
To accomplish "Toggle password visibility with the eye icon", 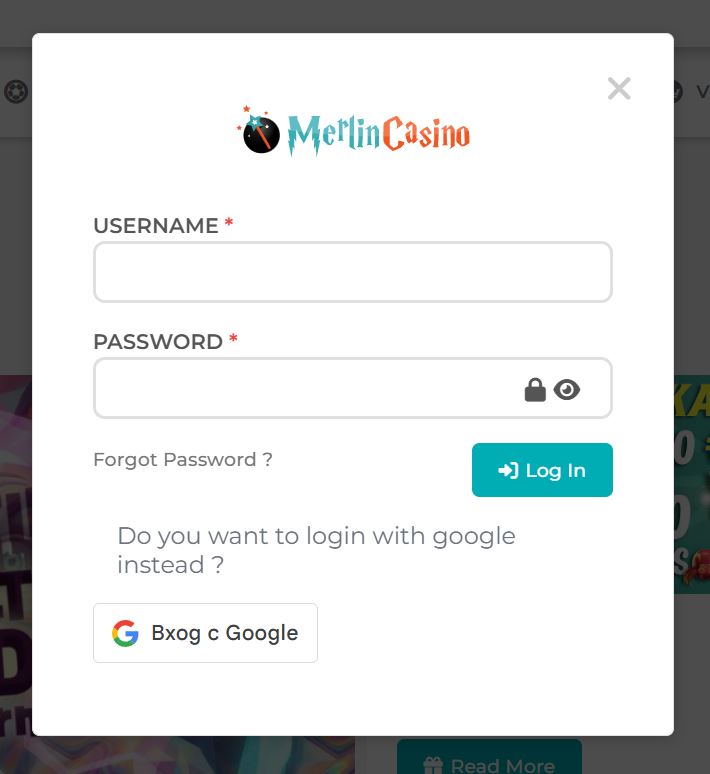I will tap(566, 390).
